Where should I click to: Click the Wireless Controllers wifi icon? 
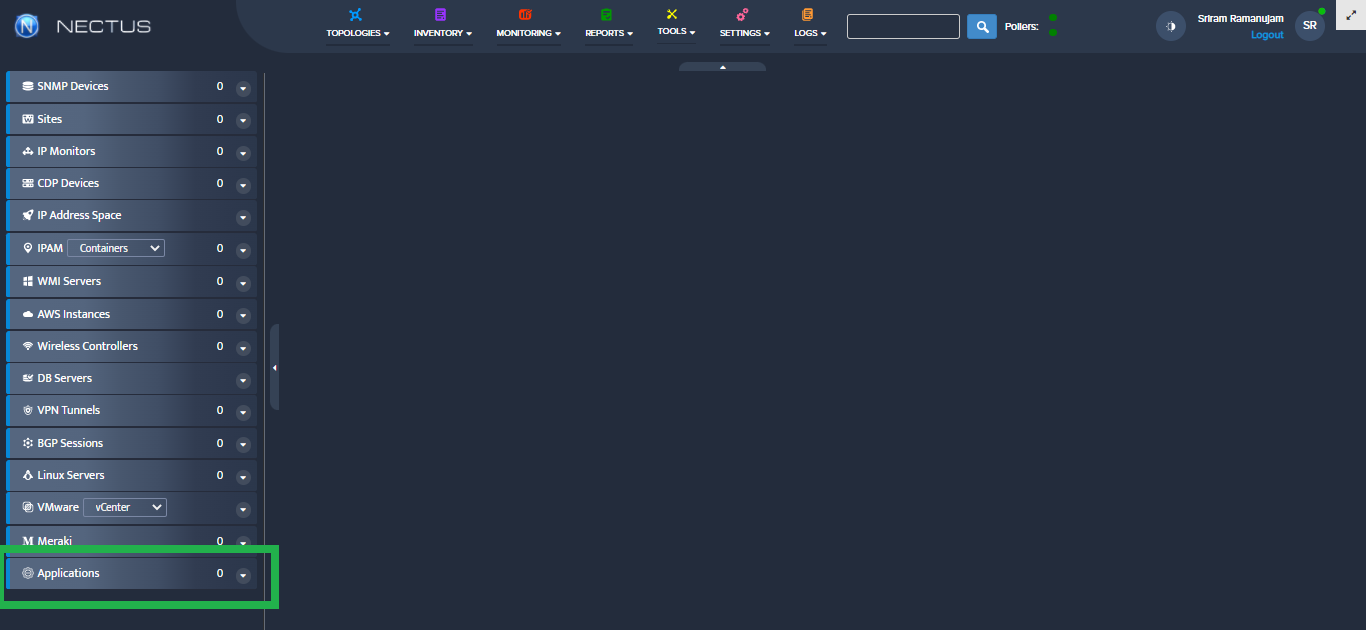point(28,346)
